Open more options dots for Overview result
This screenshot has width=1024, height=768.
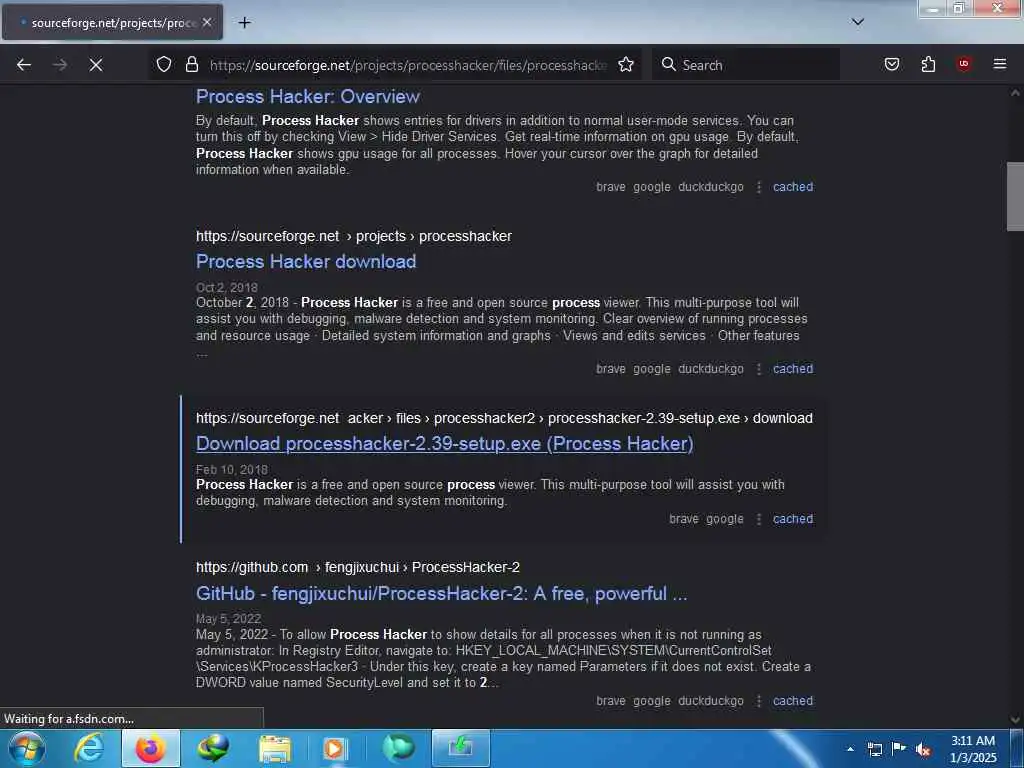759,187
